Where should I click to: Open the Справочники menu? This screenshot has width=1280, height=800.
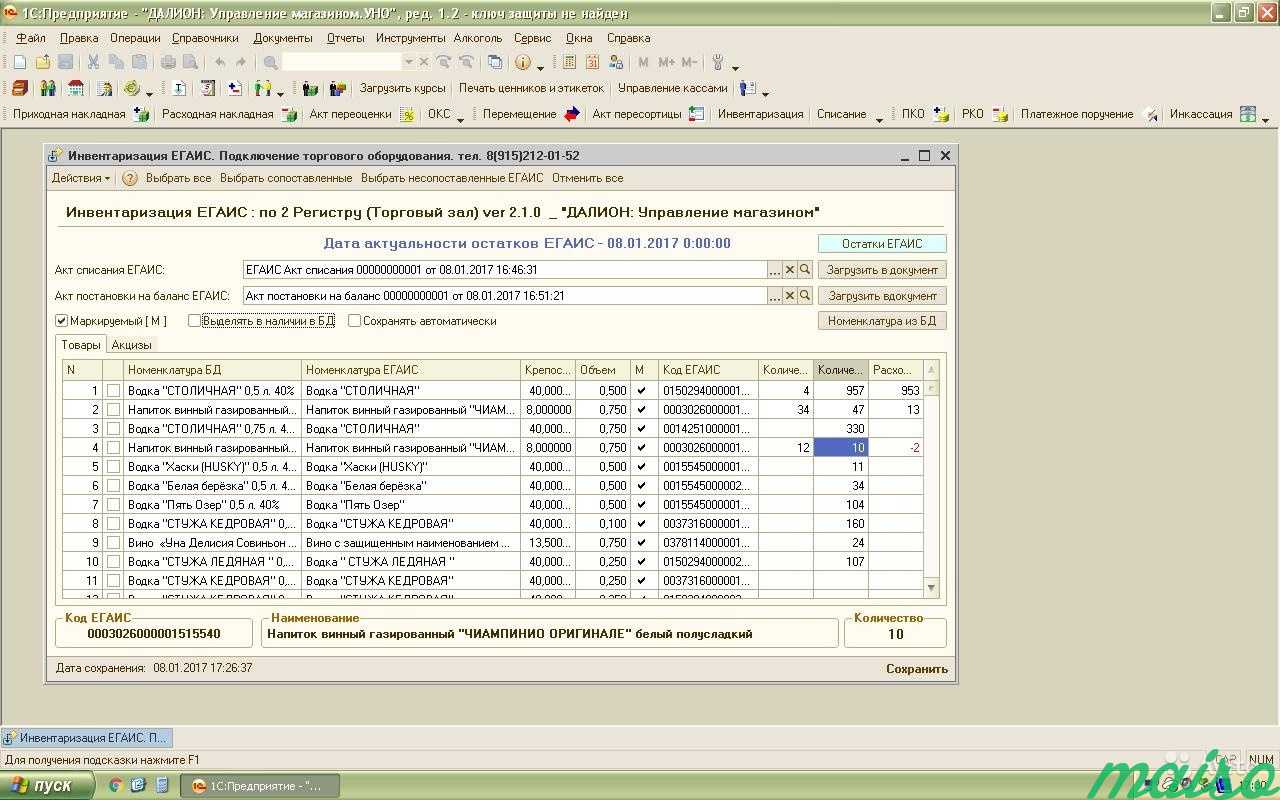pyautogui.click(x=205, y=38)
